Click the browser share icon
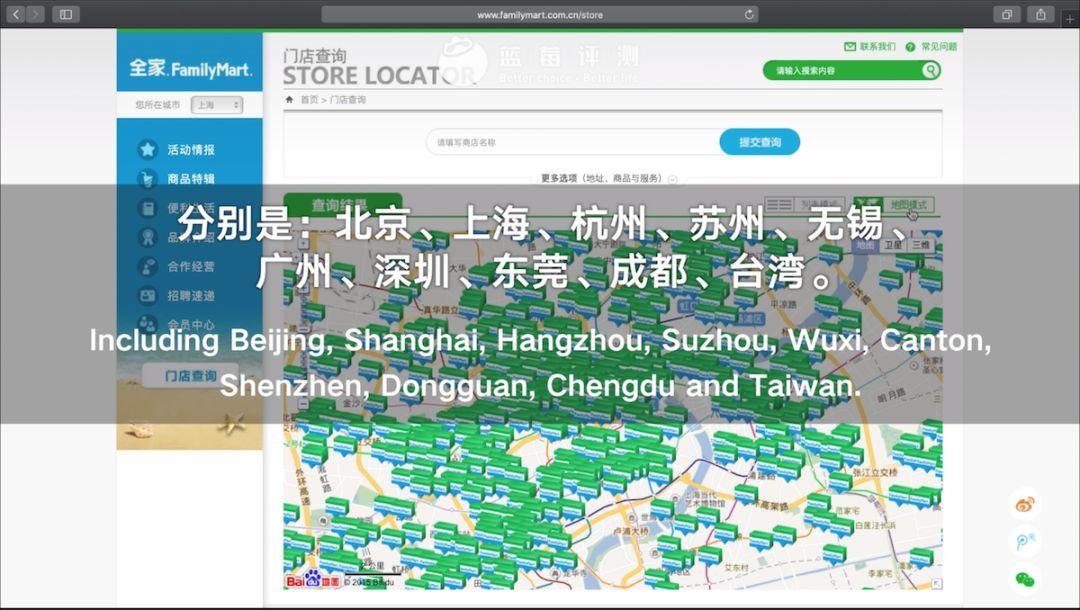The height and width of the screenshot is (610, 1080). 1041,14
